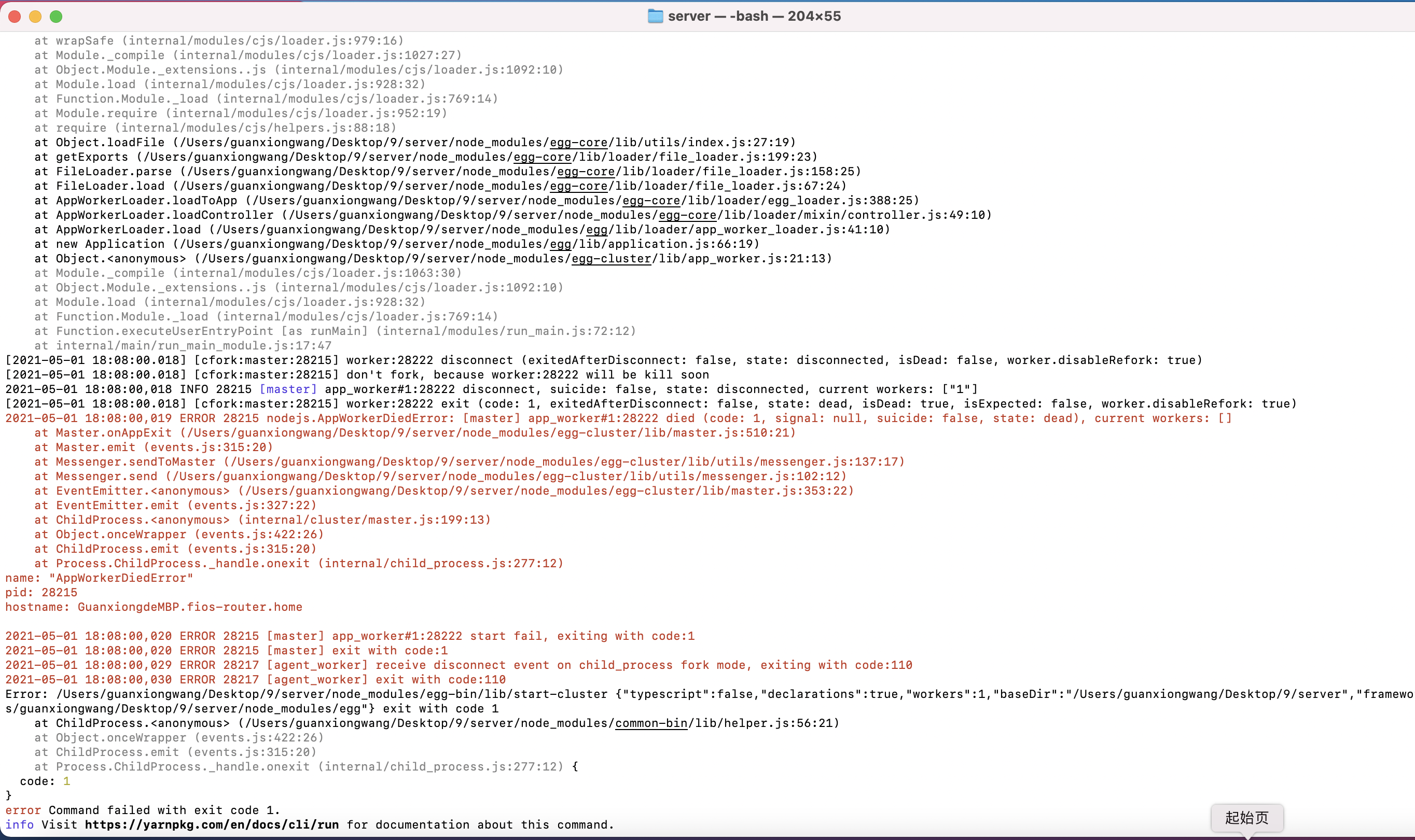
Task: Click the underlined 'egg-core' in Object.loadFile line
Action: tap(579, 143)
